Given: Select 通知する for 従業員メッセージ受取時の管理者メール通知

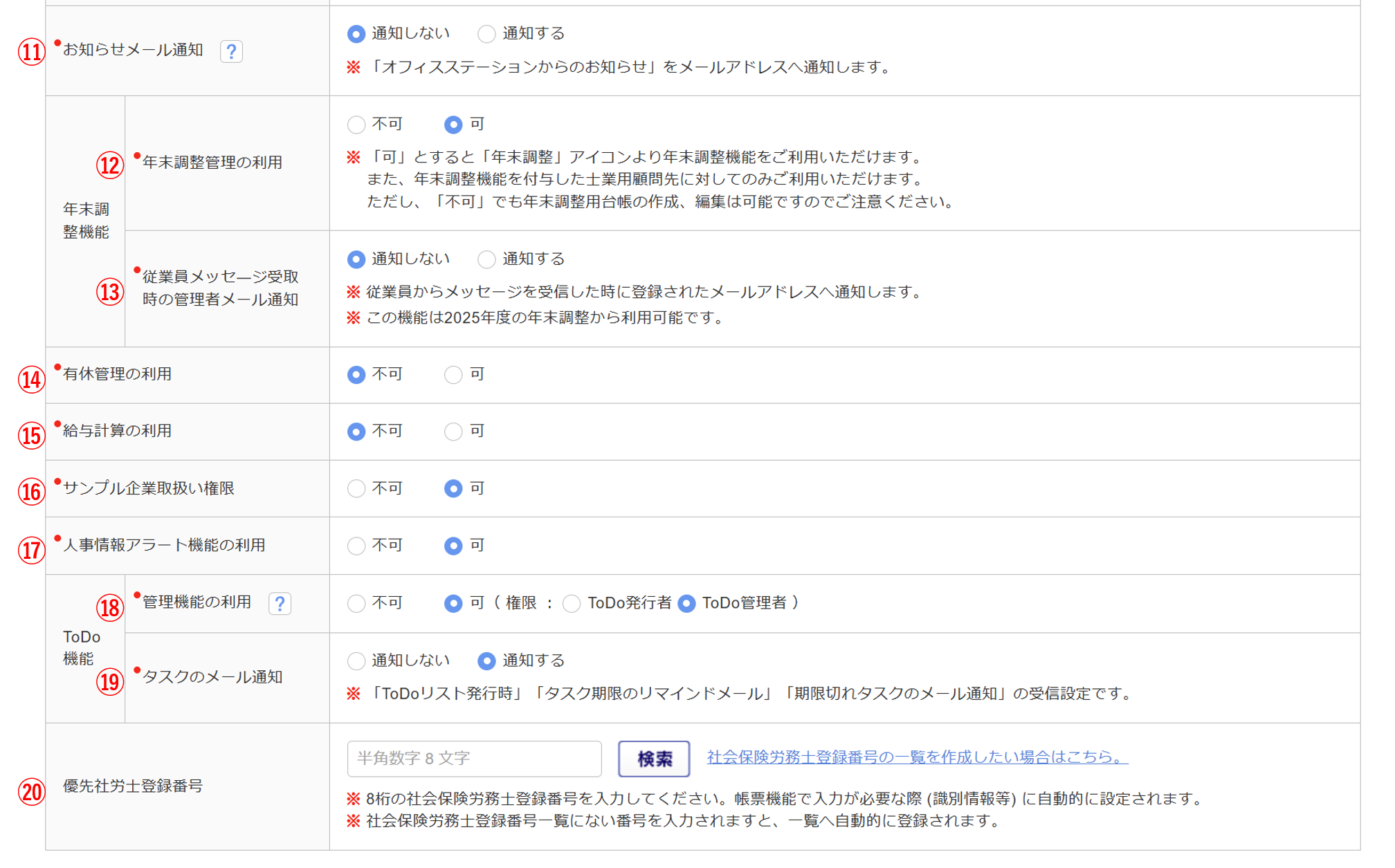Looking at the screenshot, I should click(486, 259).
